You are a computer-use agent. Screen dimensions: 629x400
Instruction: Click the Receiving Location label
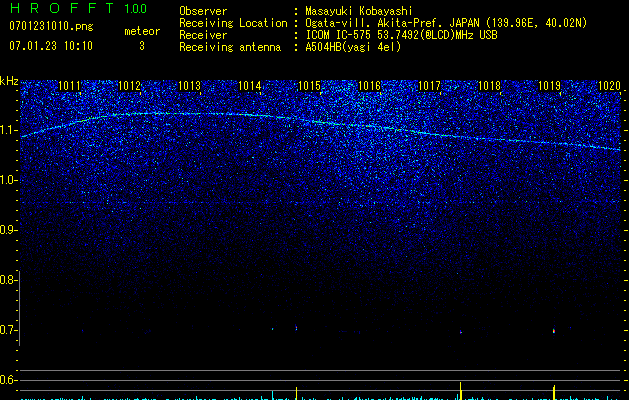coord(233,23)
